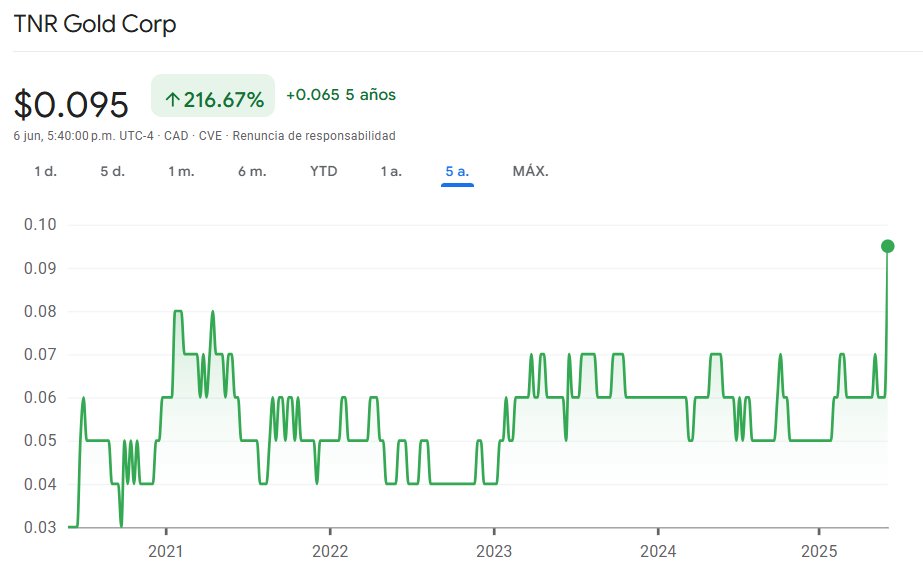
Task: Click the 2025 x-axis label
Action: pyautogui.click(x=819, y=551)
